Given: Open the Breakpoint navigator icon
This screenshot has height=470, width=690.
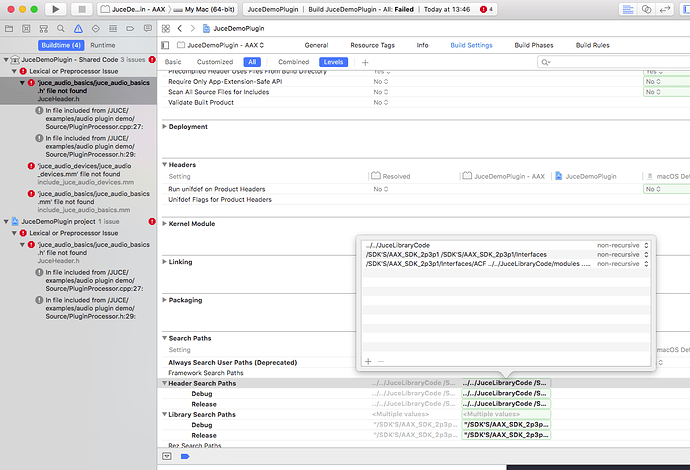Looking at the screenshot, I should 130,29.
